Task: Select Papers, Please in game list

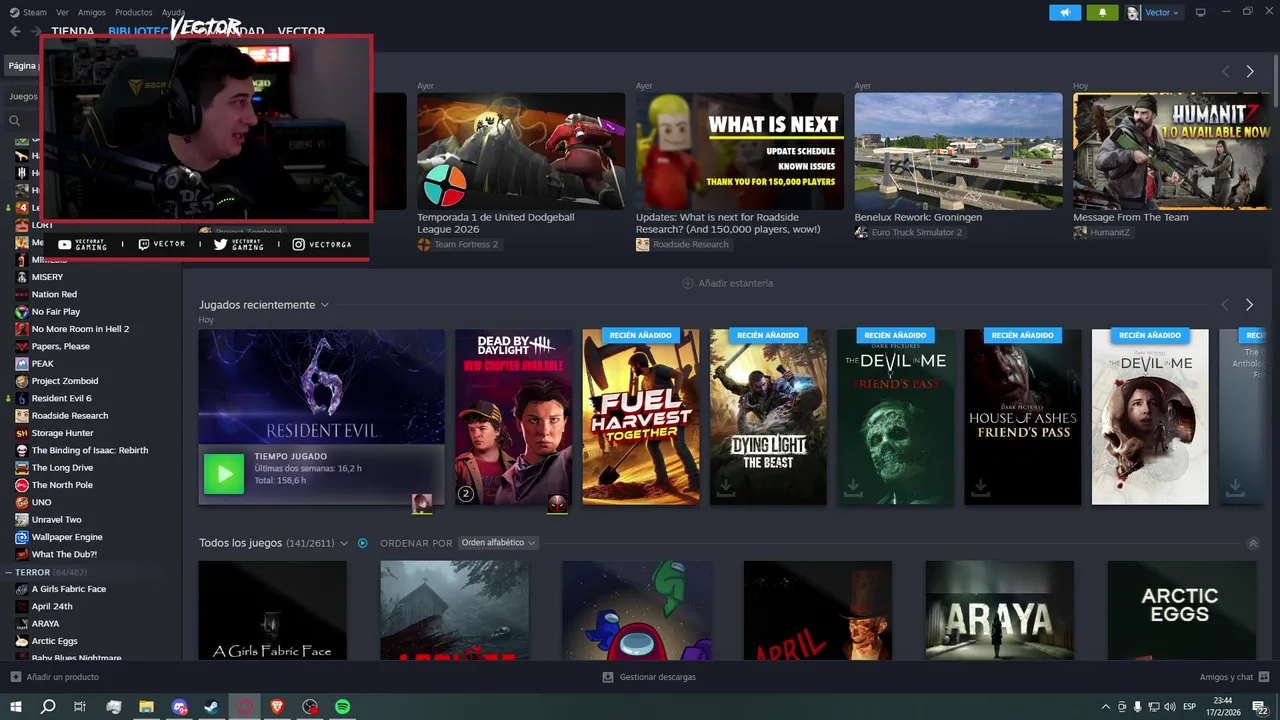Action: point(60,346)
